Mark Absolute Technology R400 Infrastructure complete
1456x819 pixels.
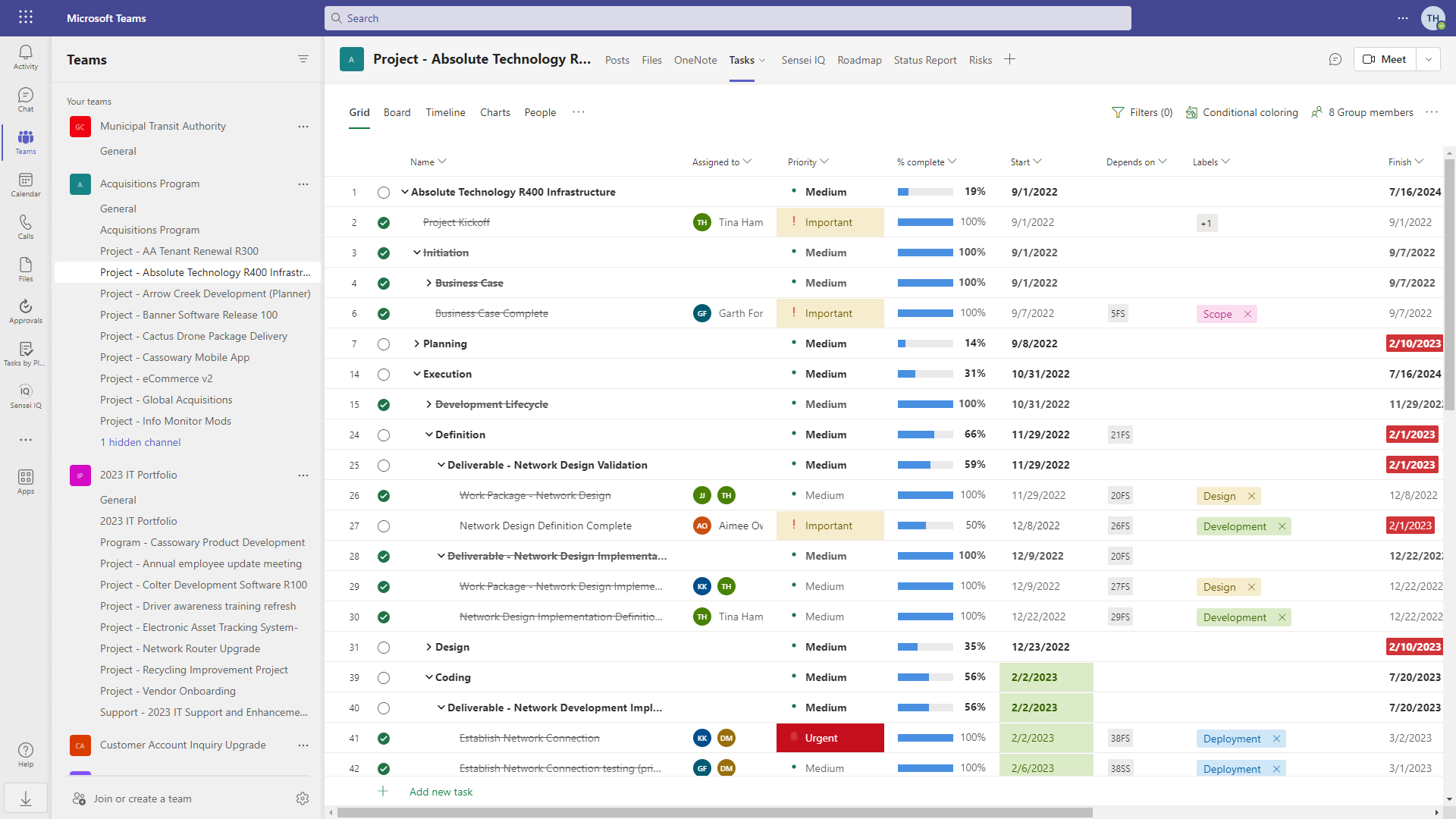click(384, 193)
